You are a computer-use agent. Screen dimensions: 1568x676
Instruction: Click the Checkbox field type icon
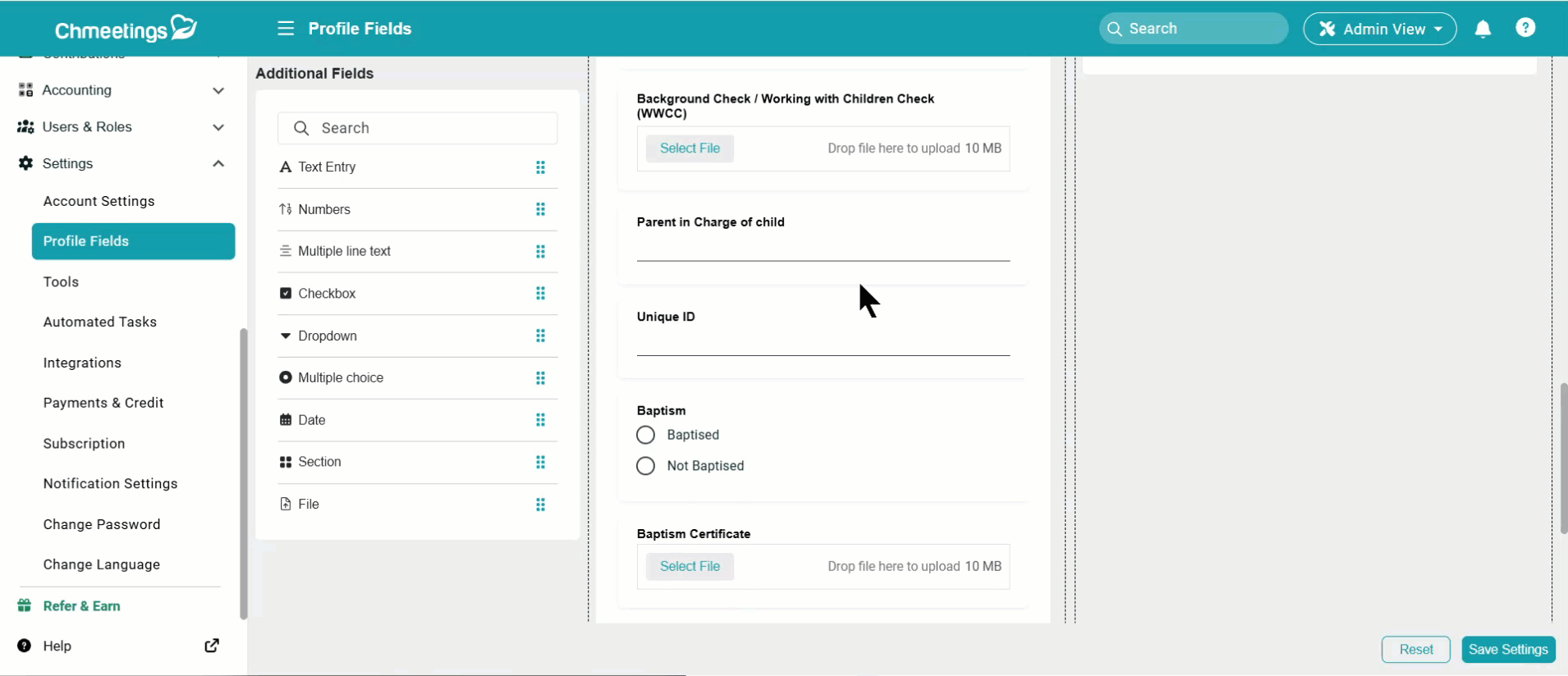286,294
